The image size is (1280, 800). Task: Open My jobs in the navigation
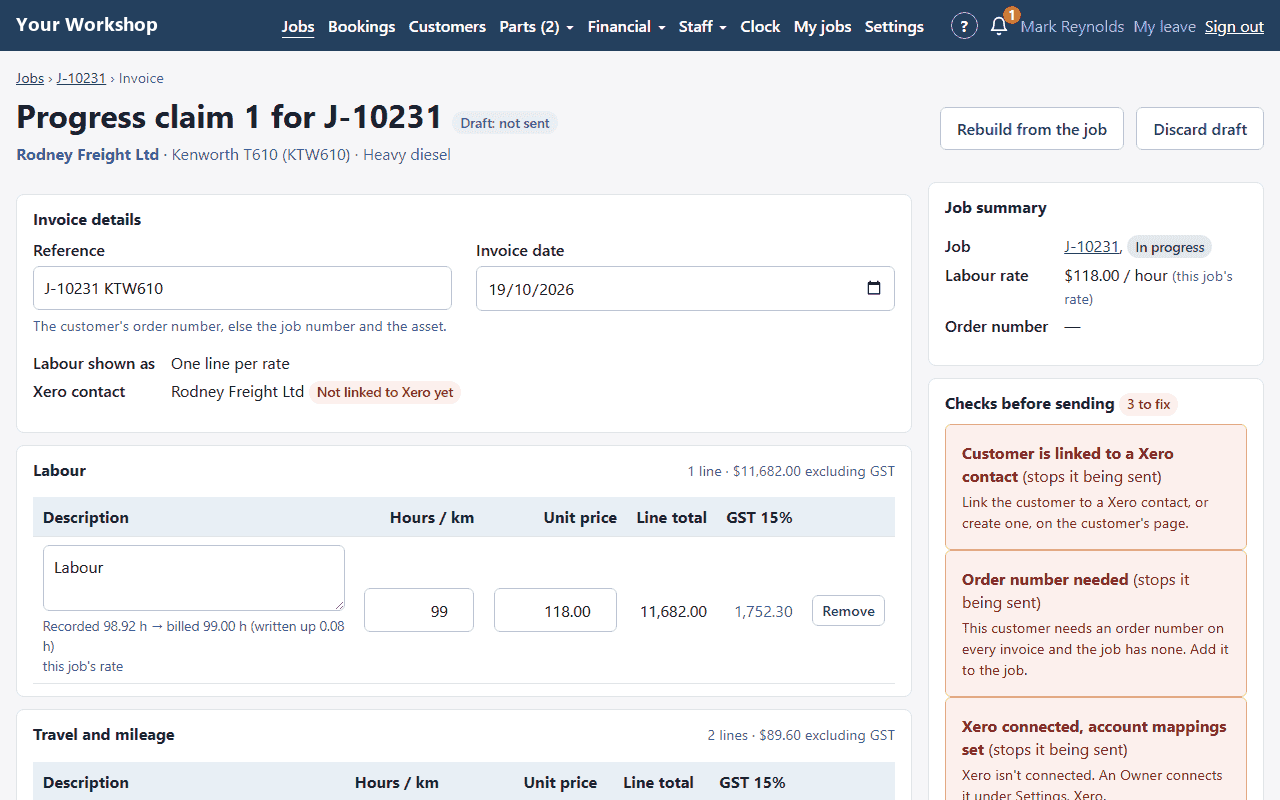click(822, 27)
